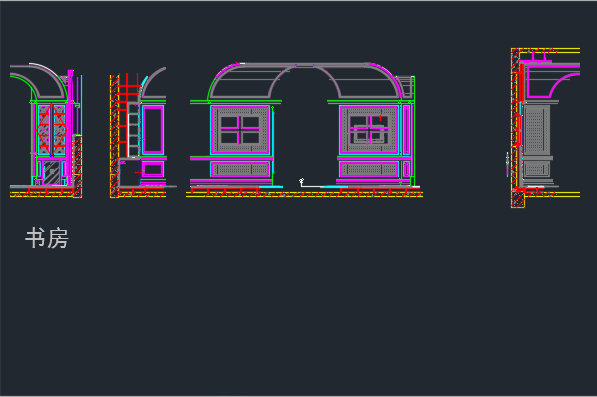The width and height of the screenshot is (597, 397).
Task: Select the hatched lower door in the leftmost elevation
Action: click(x=51, y=172)
